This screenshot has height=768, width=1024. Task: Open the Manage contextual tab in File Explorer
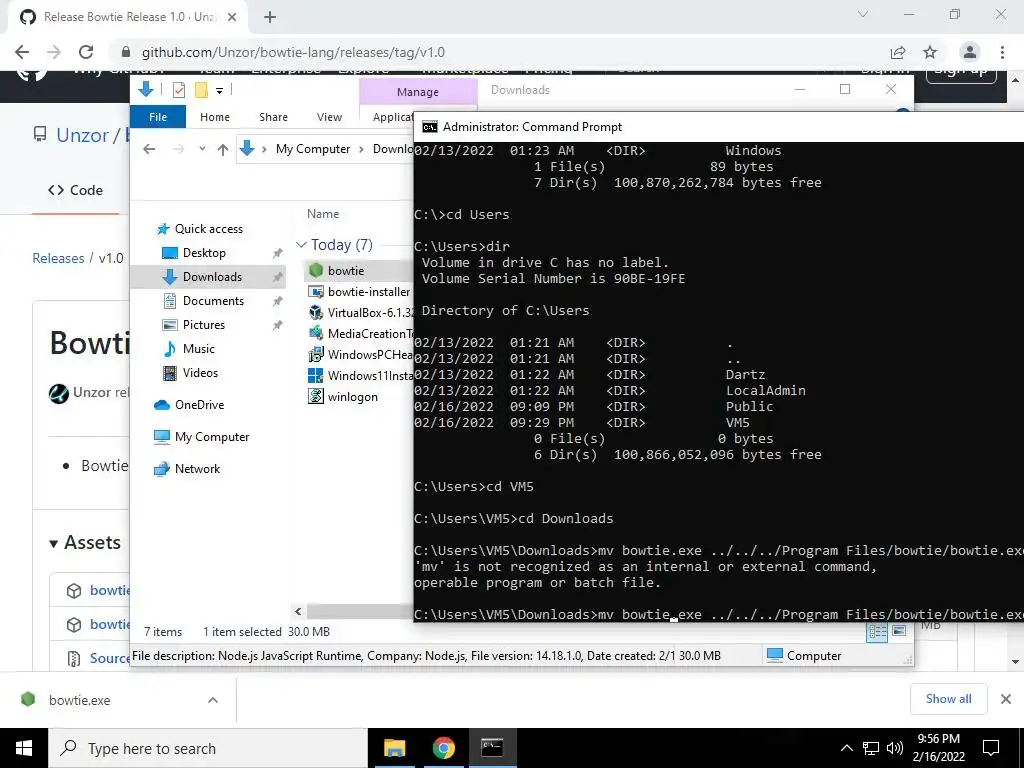pyautogui.click(x=418, y=92)
